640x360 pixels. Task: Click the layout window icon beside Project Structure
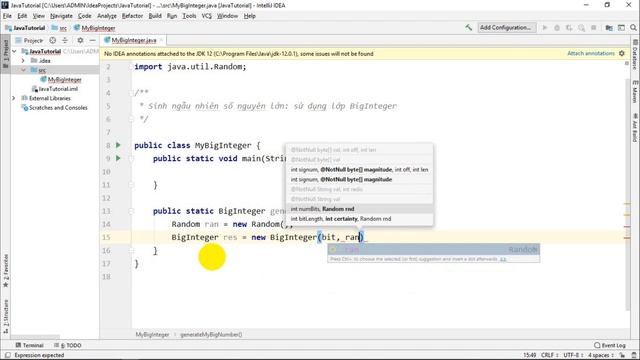click(621, 28)
